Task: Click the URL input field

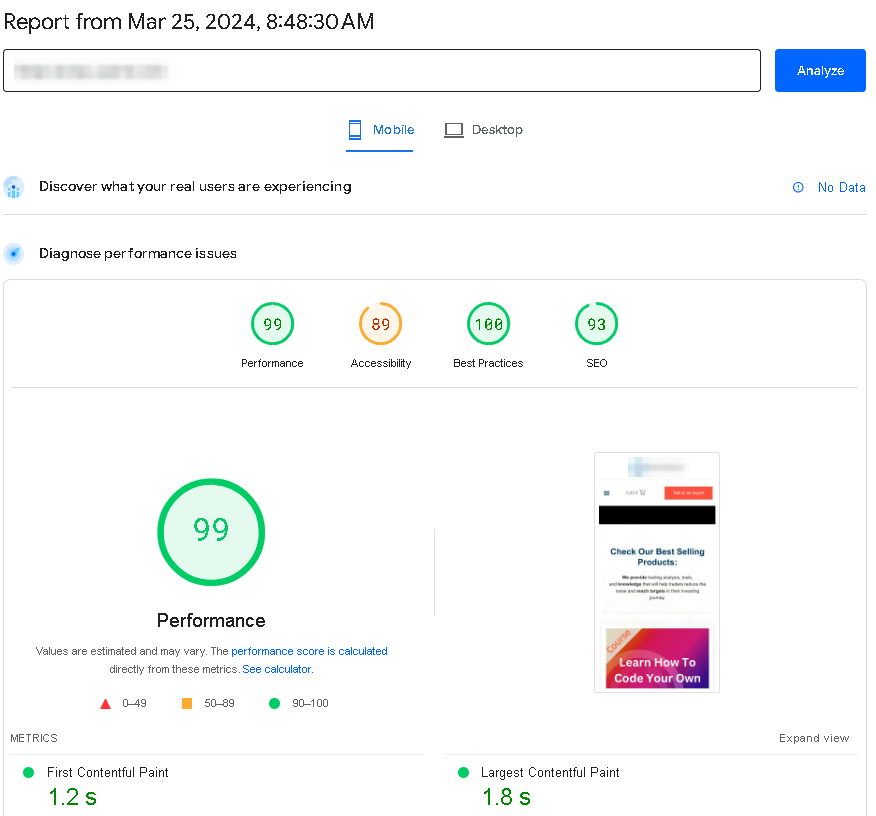Action: tap(382, 70)
